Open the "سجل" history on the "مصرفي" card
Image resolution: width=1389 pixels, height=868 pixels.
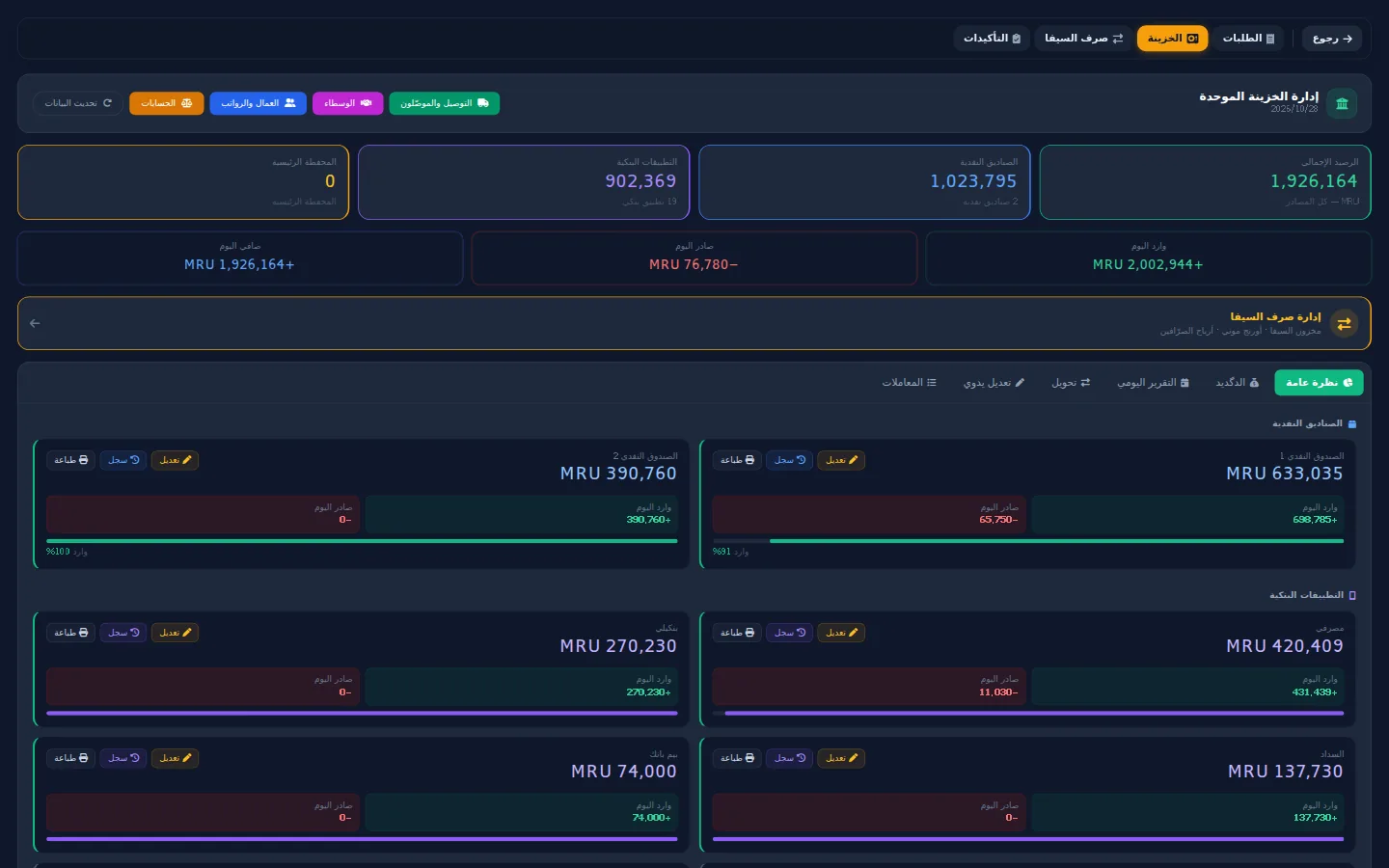[789, 633]
